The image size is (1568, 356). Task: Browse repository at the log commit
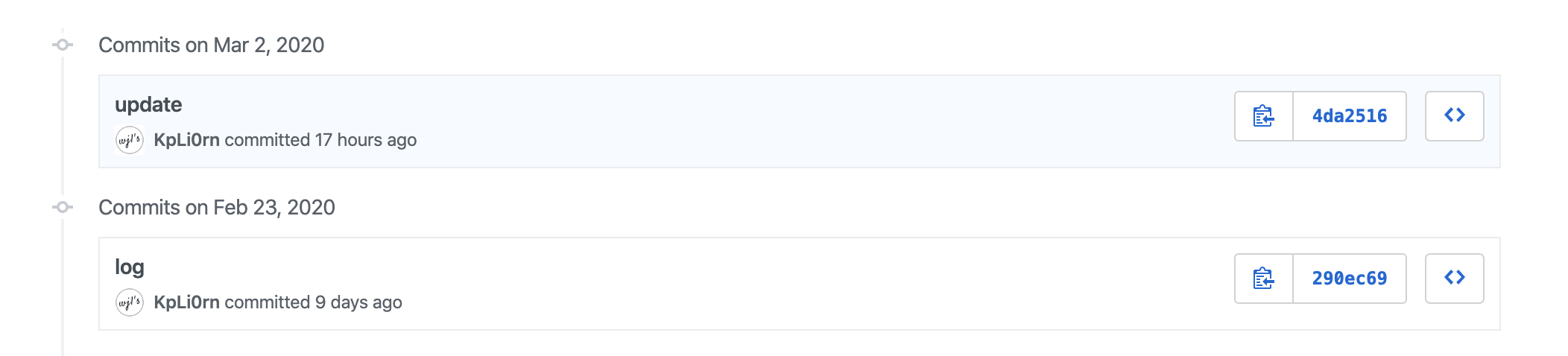(x=1454, y=279)
